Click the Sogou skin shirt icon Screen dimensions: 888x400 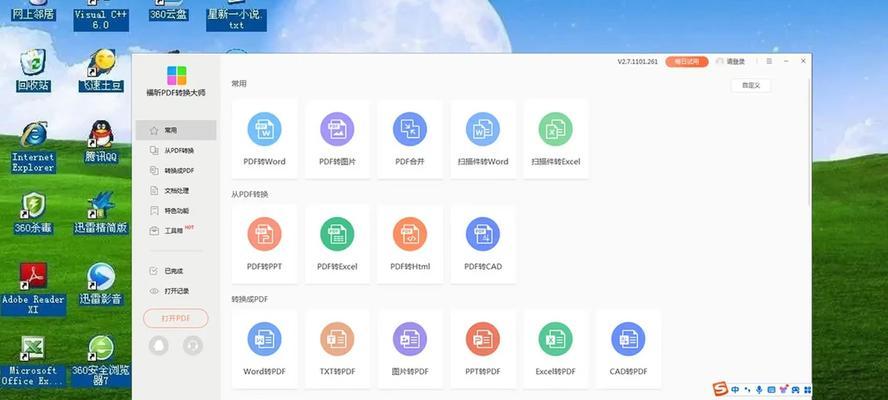784,390
